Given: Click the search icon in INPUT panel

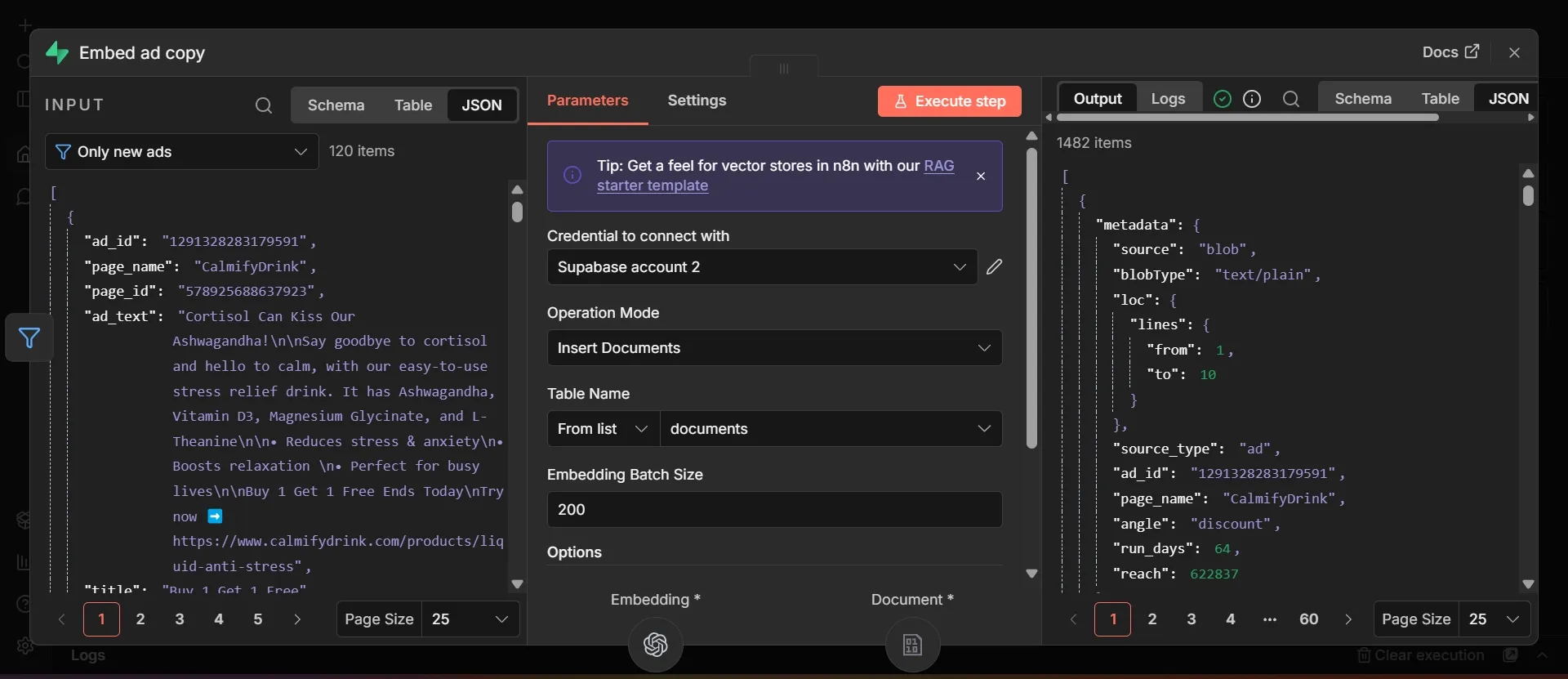Looking at the screenshot, I should [x=263, y=105].
